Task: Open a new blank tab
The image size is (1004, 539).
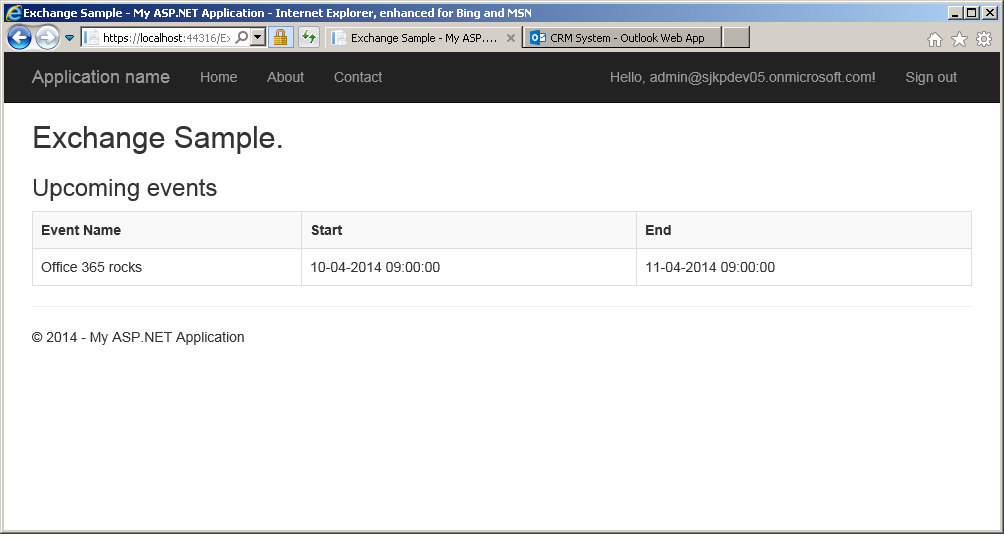Action: [735, 38]
